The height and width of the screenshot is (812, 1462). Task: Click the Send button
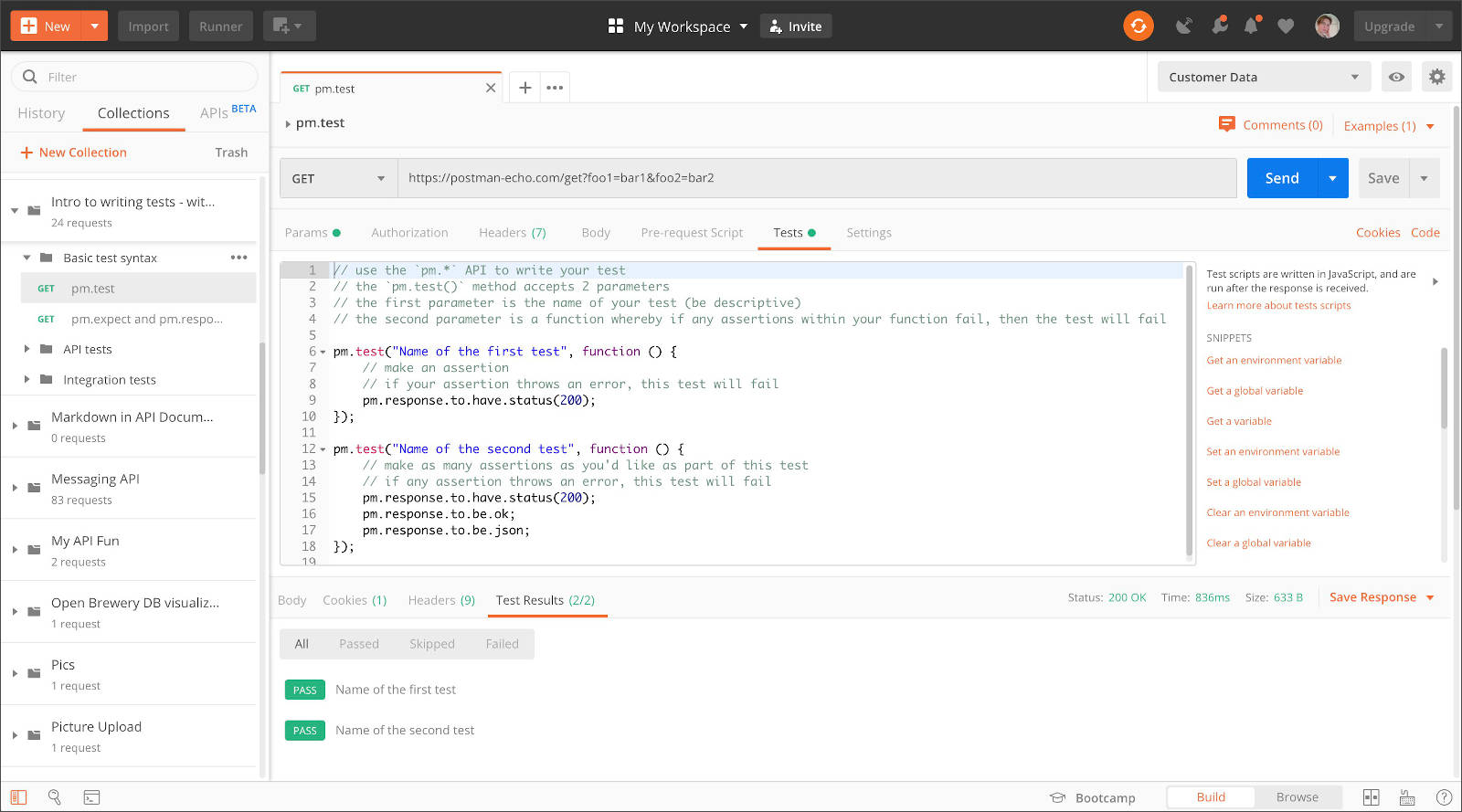(x=1282, y=178)
